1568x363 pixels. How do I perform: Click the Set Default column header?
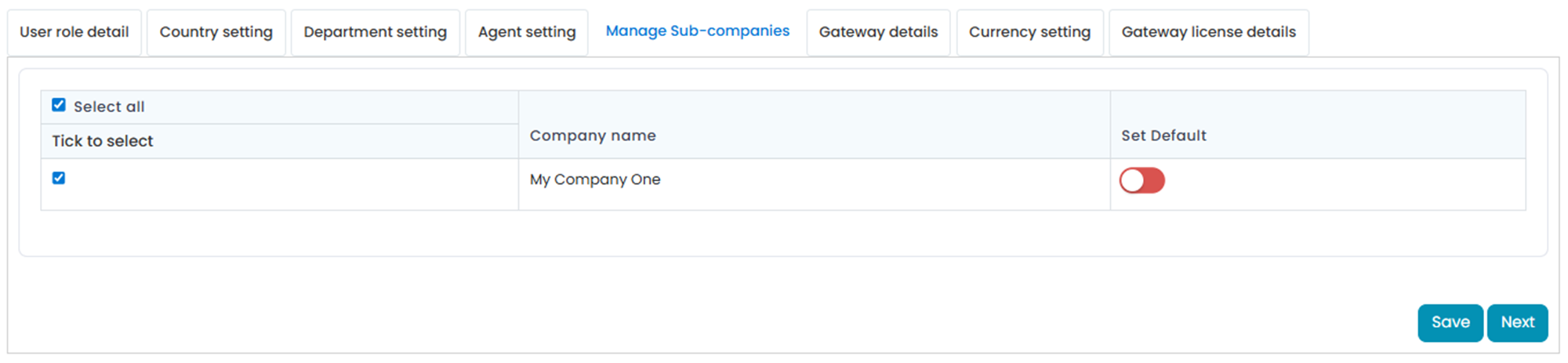click(x=1163, y=136)
